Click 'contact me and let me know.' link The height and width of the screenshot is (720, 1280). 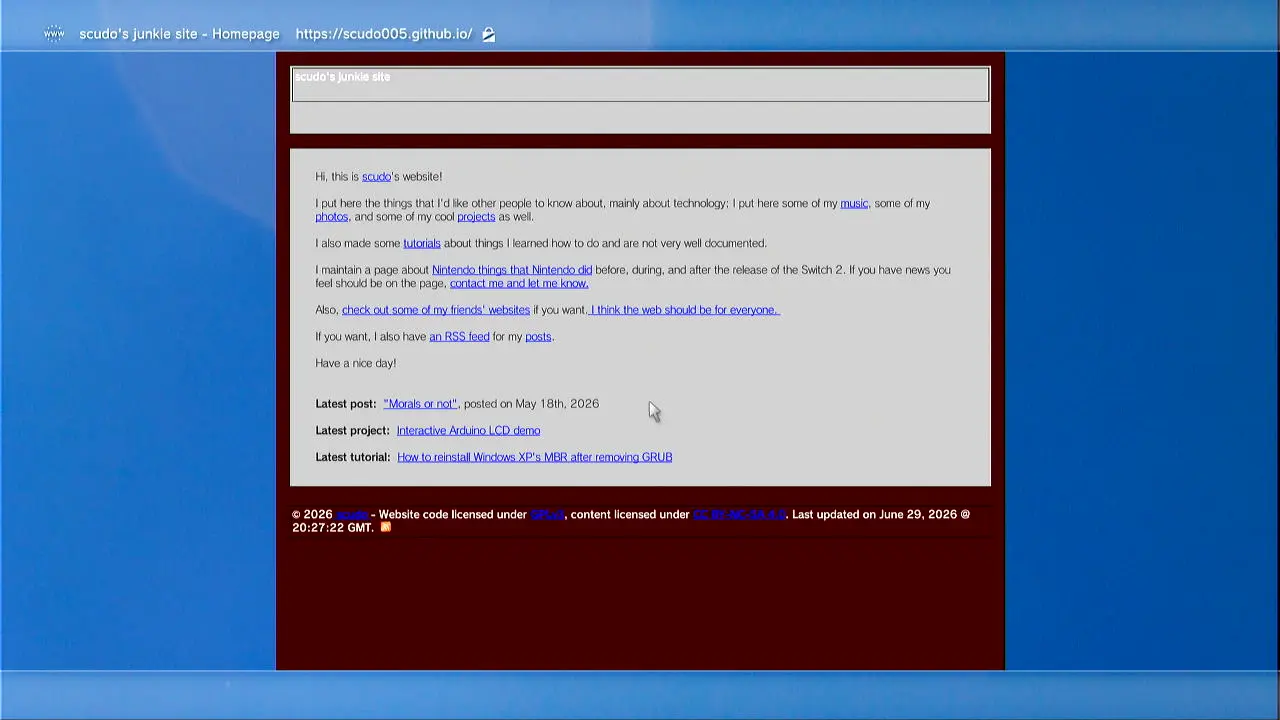[x=519, y=283]
